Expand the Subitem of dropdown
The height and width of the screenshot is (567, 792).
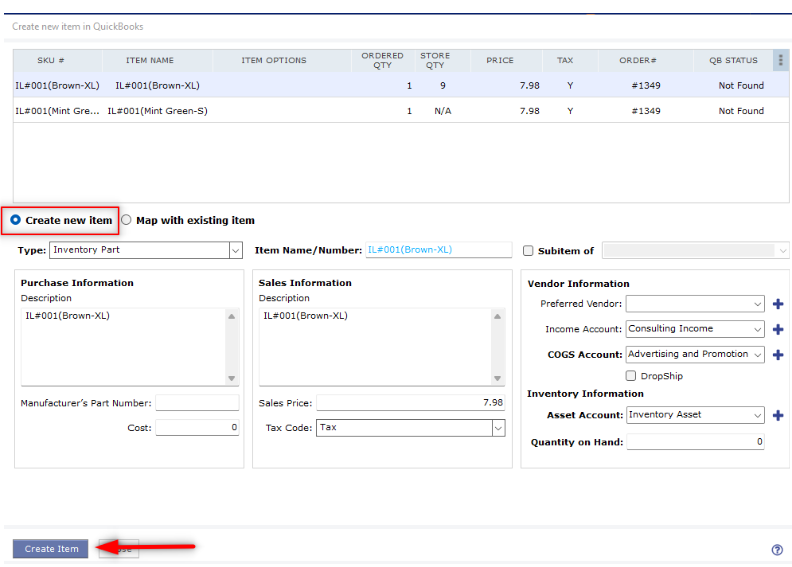[695, 250]
